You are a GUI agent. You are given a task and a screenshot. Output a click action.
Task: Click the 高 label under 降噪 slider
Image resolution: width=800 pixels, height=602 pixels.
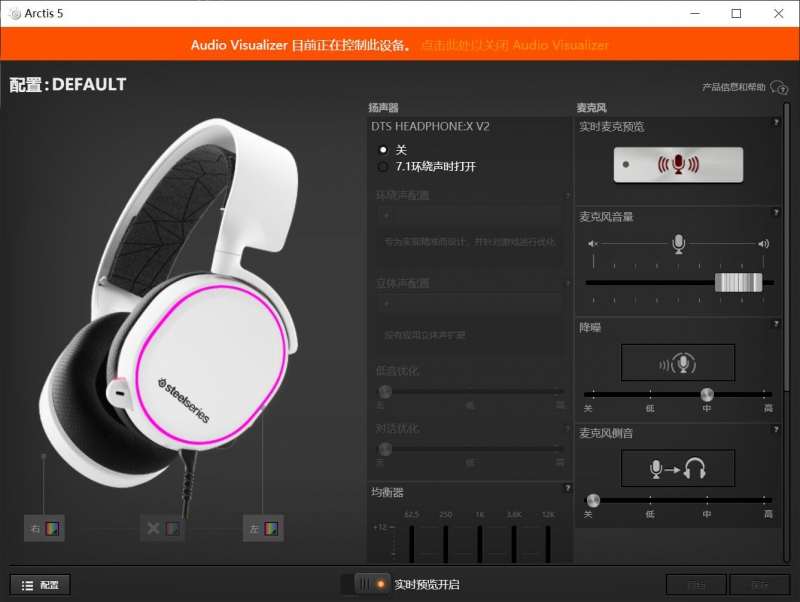pos(768,408)
